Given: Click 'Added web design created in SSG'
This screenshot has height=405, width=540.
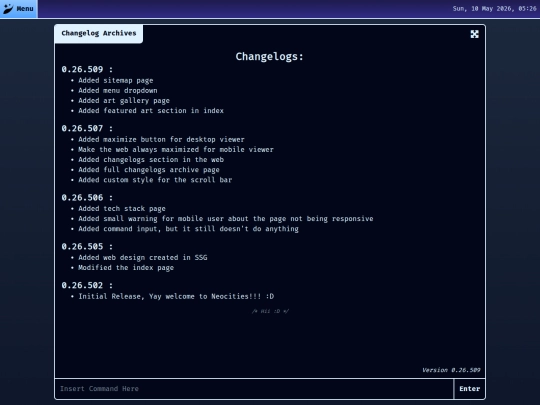Looking at the screenshot, I should pyautogui.click(x=143, y=258).
